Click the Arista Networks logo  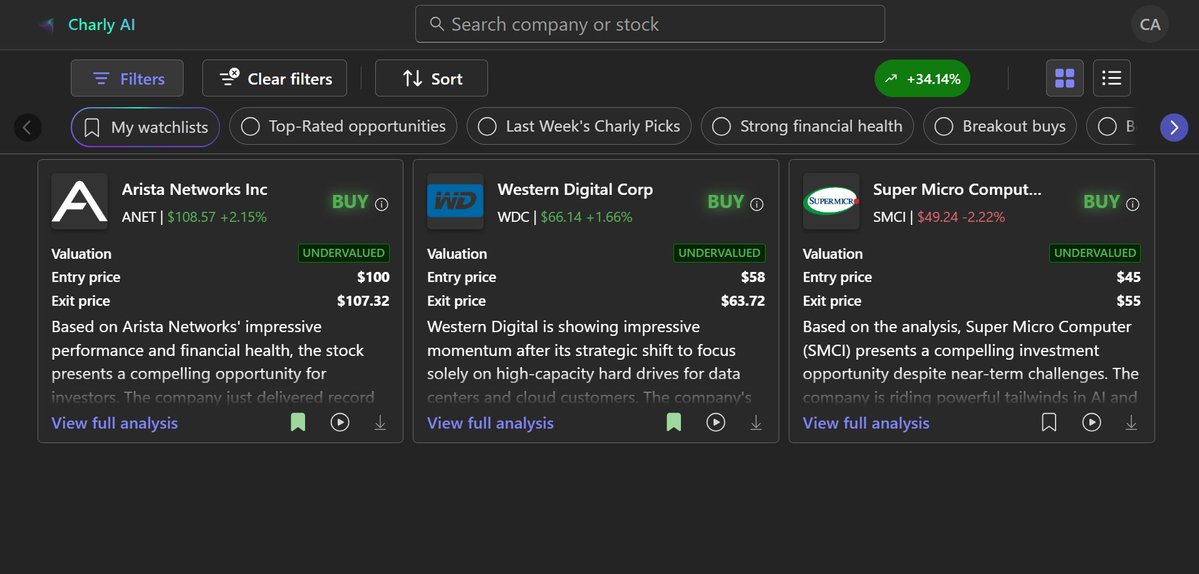coord(80,202)
